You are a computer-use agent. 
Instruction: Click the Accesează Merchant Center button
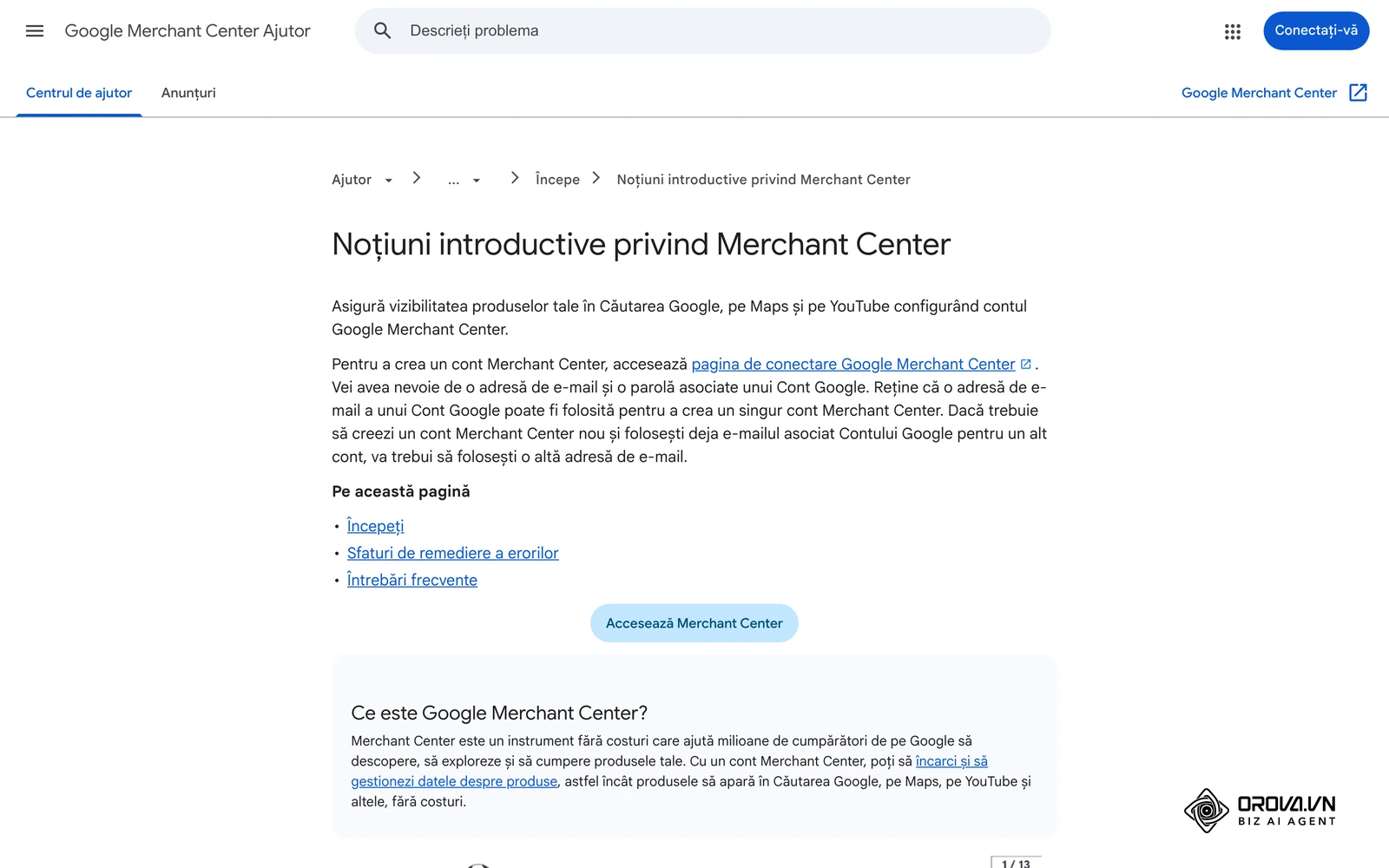694,623
